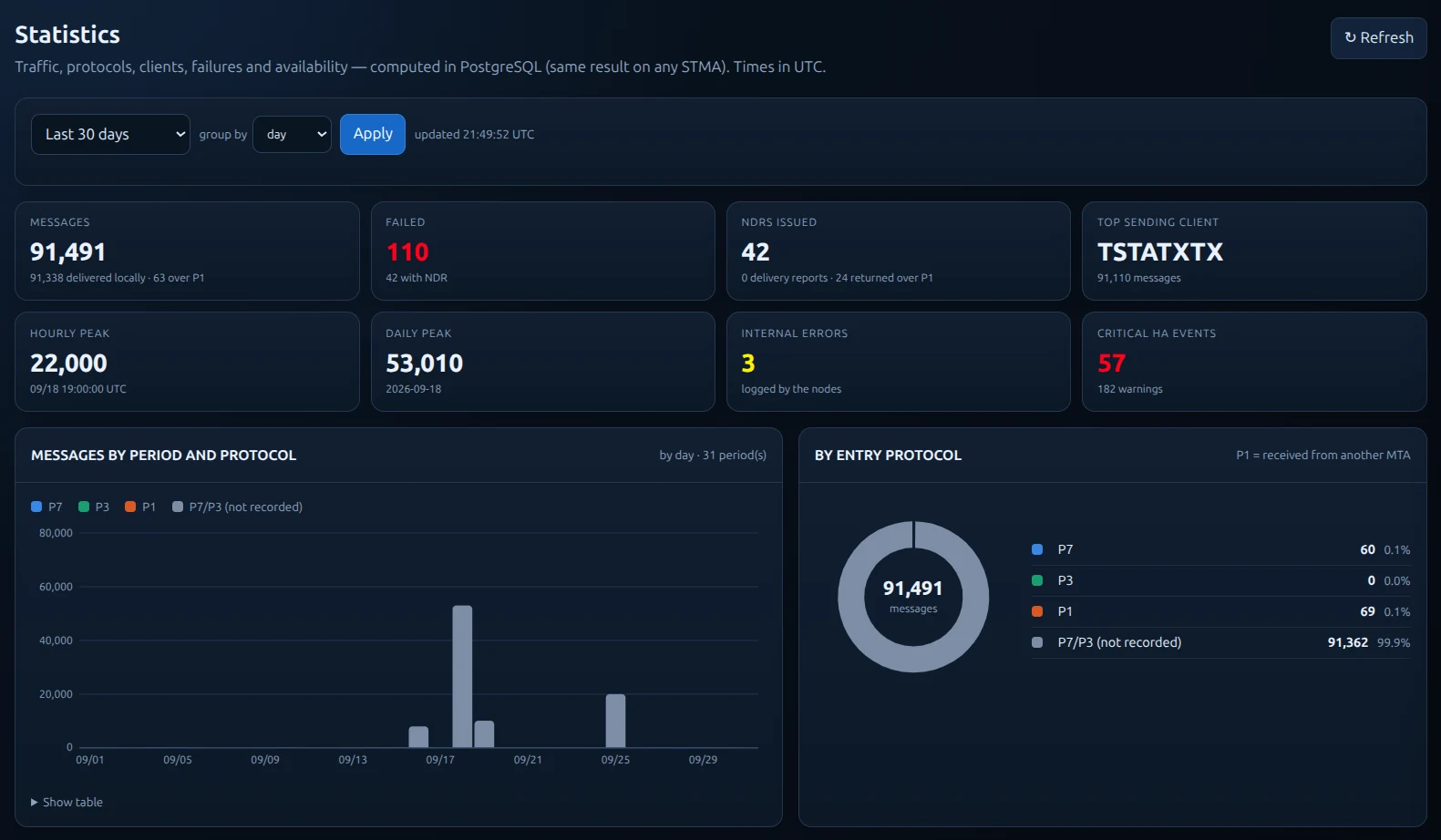Image resolution: width=1441 pixels, height=840 pixels.
Task: Click the by day · 31 period(s) label
Action: (x=713, y=456)
